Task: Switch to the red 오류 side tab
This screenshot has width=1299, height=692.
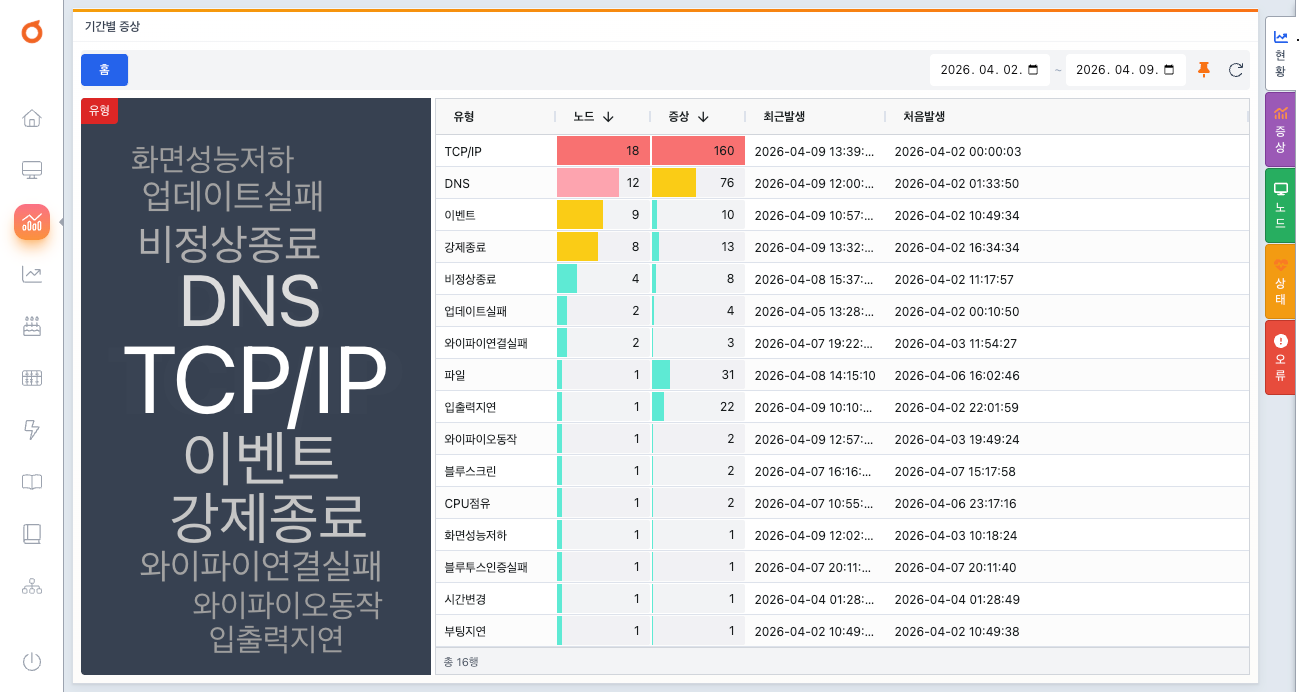Action: 1280,358
